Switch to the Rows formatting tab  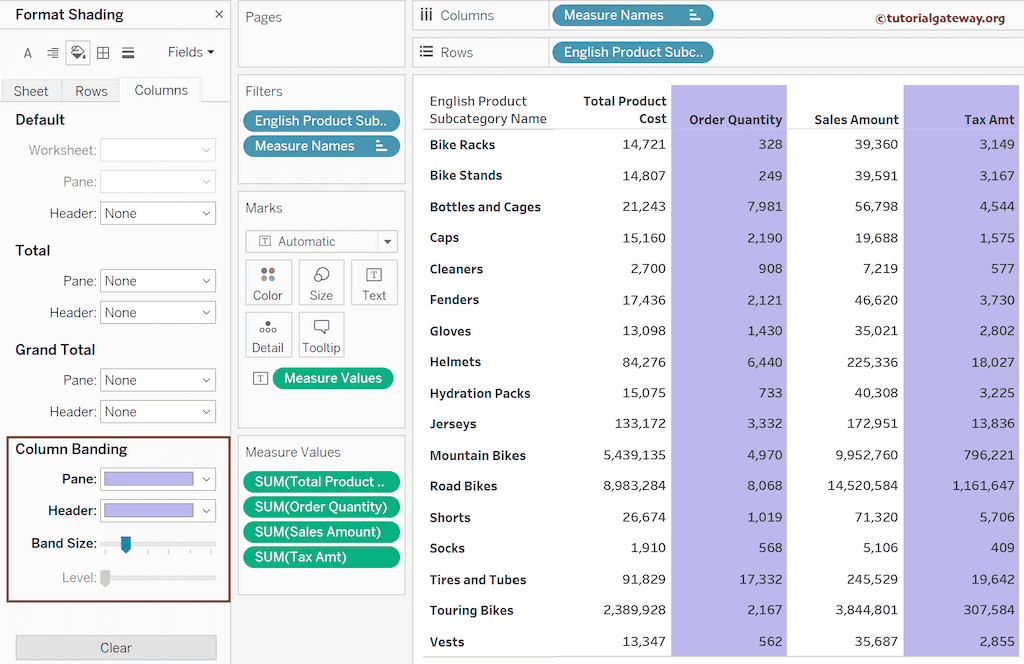pos(90,90)
